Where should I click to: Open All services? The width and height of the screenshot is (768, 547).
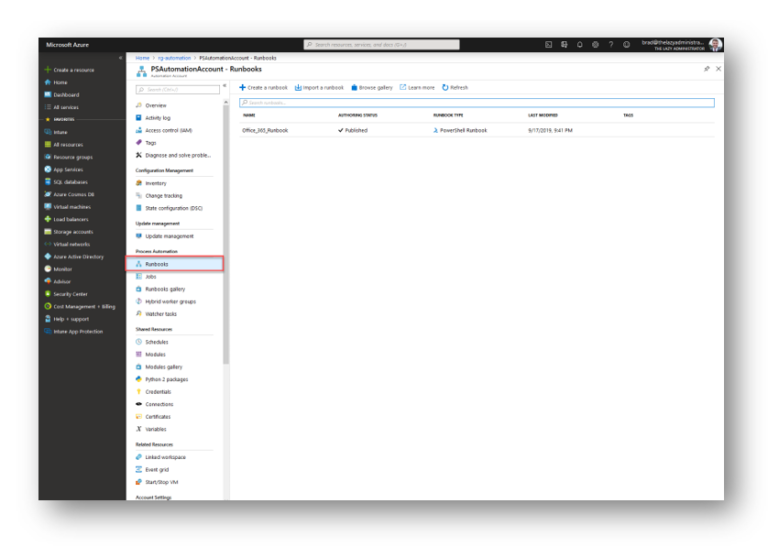pos(62,107)
